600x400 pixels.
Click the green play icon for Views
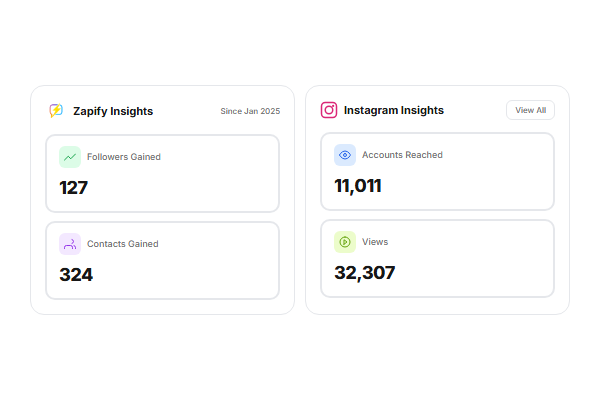[345, 242]
